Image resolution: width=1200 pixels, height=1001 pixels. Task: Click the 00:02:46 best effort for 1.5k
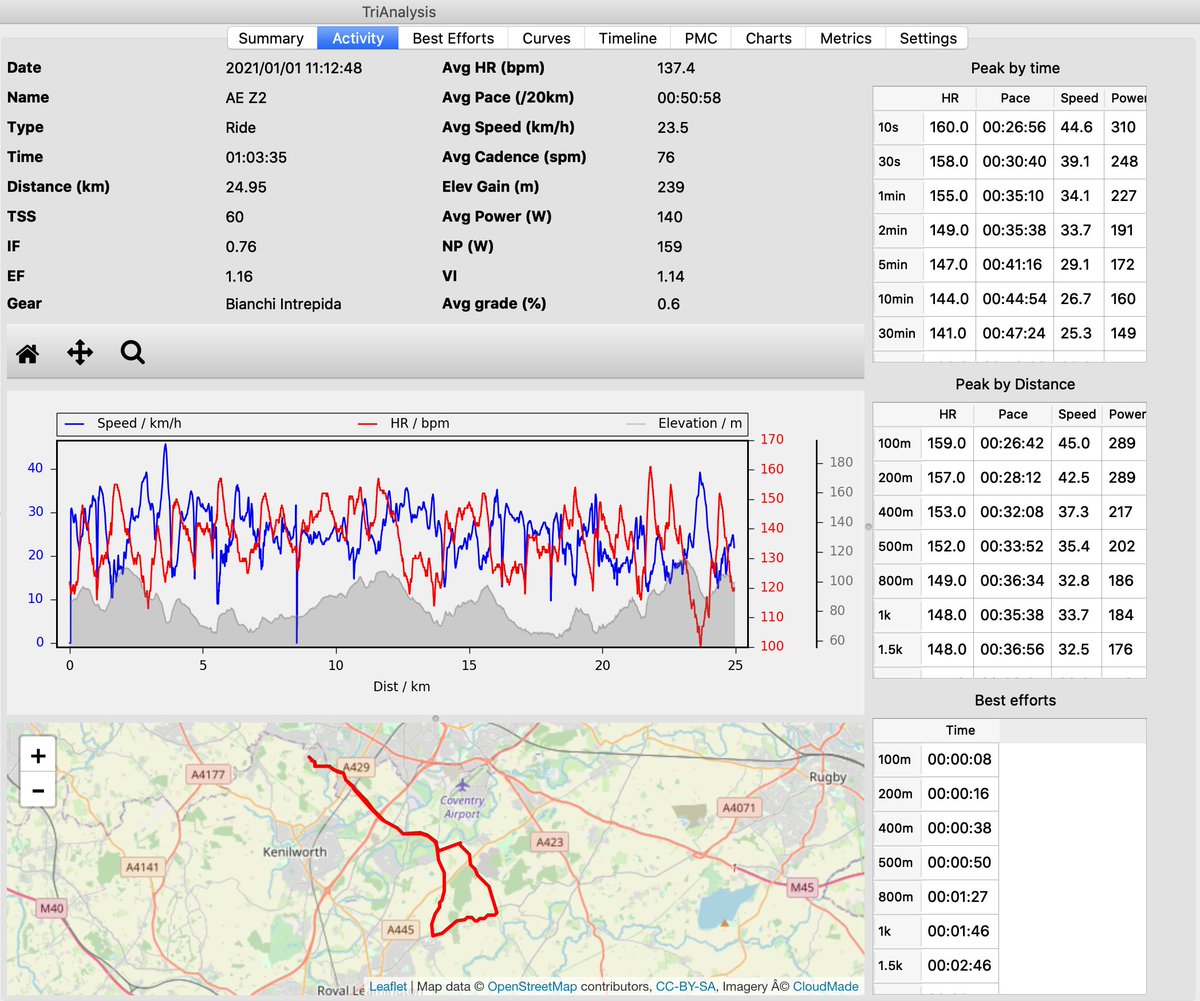[x=960, y=965]
